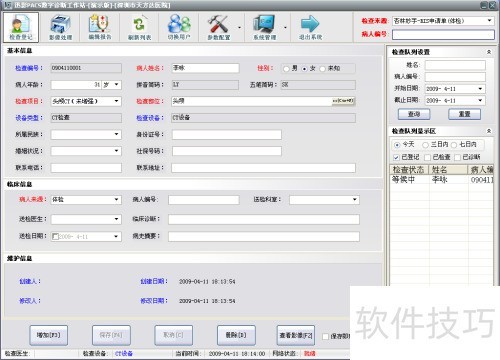The image size is (500, 360).
Task: Click the 身份证号 input field
Action: (227, 135)
